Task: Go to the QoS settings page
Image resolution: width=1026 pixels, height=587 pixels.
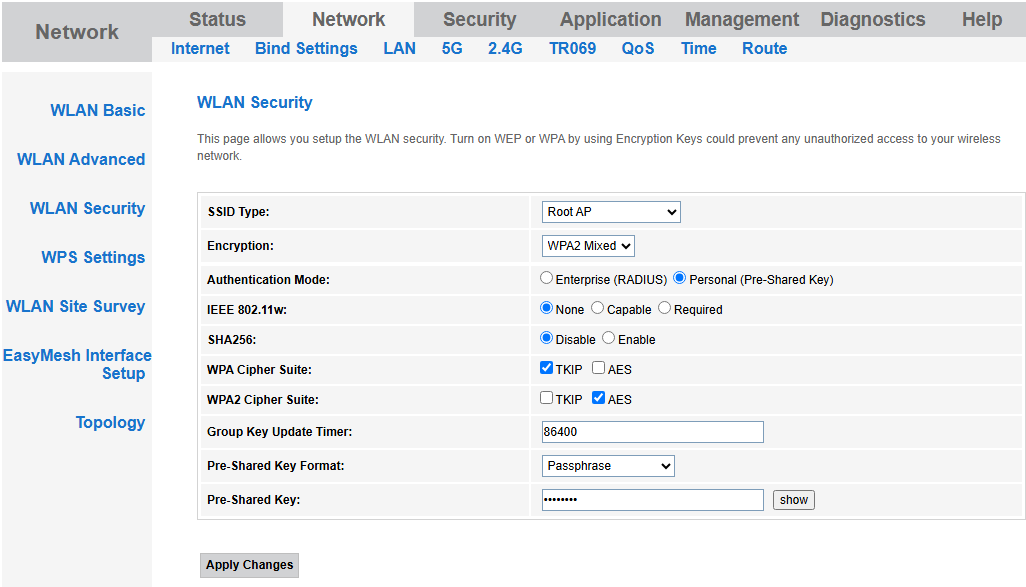Action: click(637, 49)
